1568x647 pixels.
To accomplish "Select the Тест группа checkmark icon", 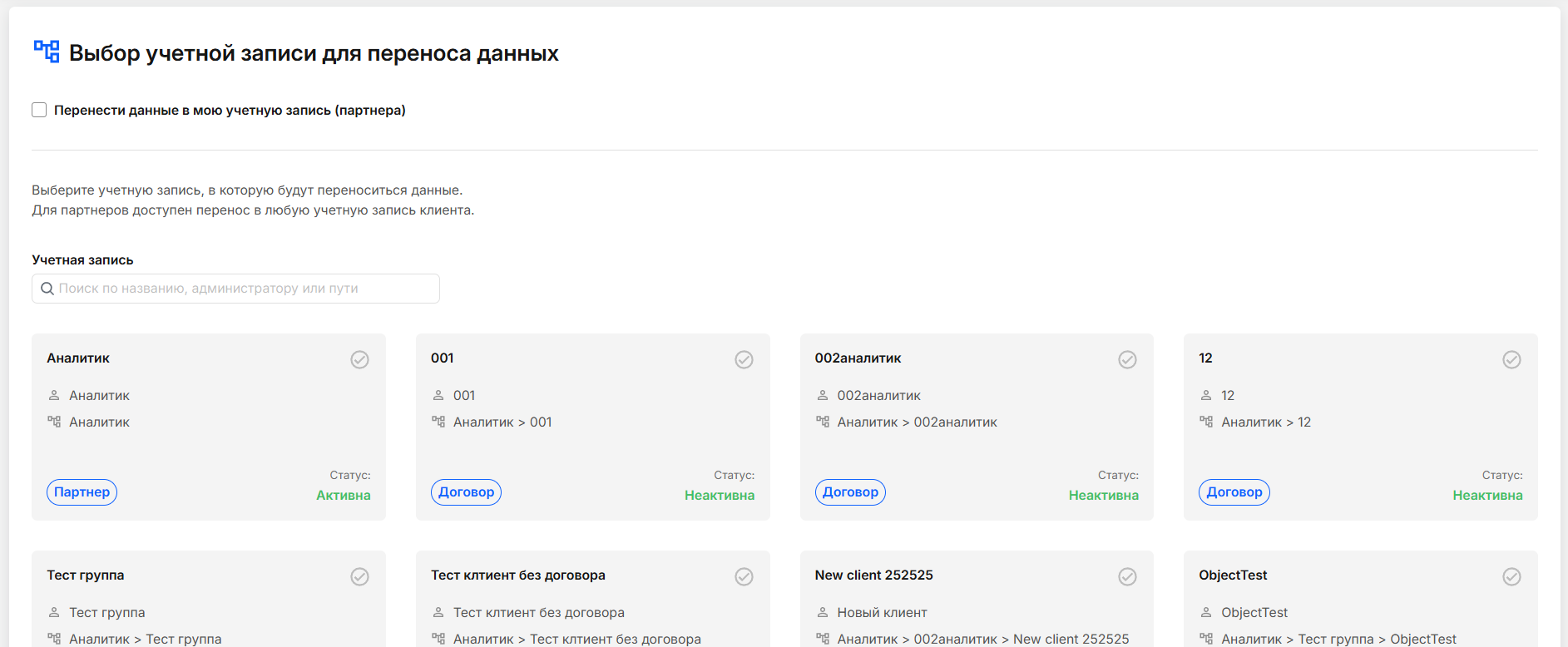I will (359, 576).
